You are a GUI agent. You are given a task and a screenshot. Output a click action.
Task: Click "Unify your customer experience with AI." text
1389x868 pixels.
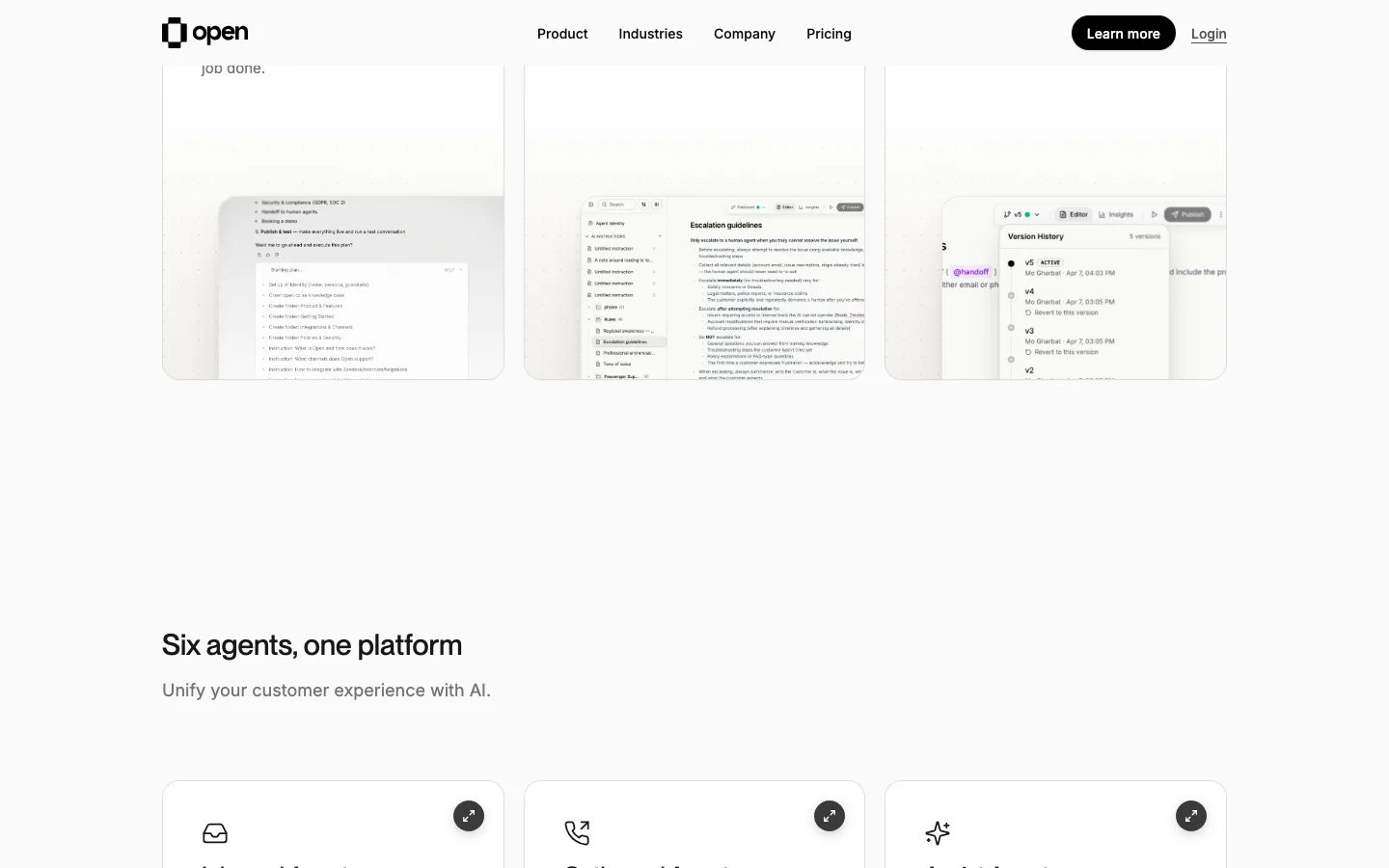coord(327,691)
